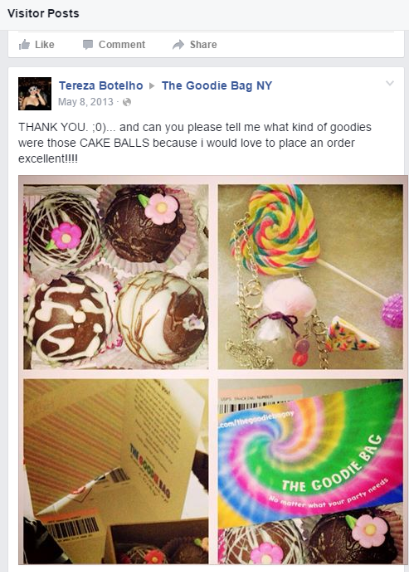Click the pink flower on the chocolate cake ball
The image size is (409, 574).
[x=161, y=208]
